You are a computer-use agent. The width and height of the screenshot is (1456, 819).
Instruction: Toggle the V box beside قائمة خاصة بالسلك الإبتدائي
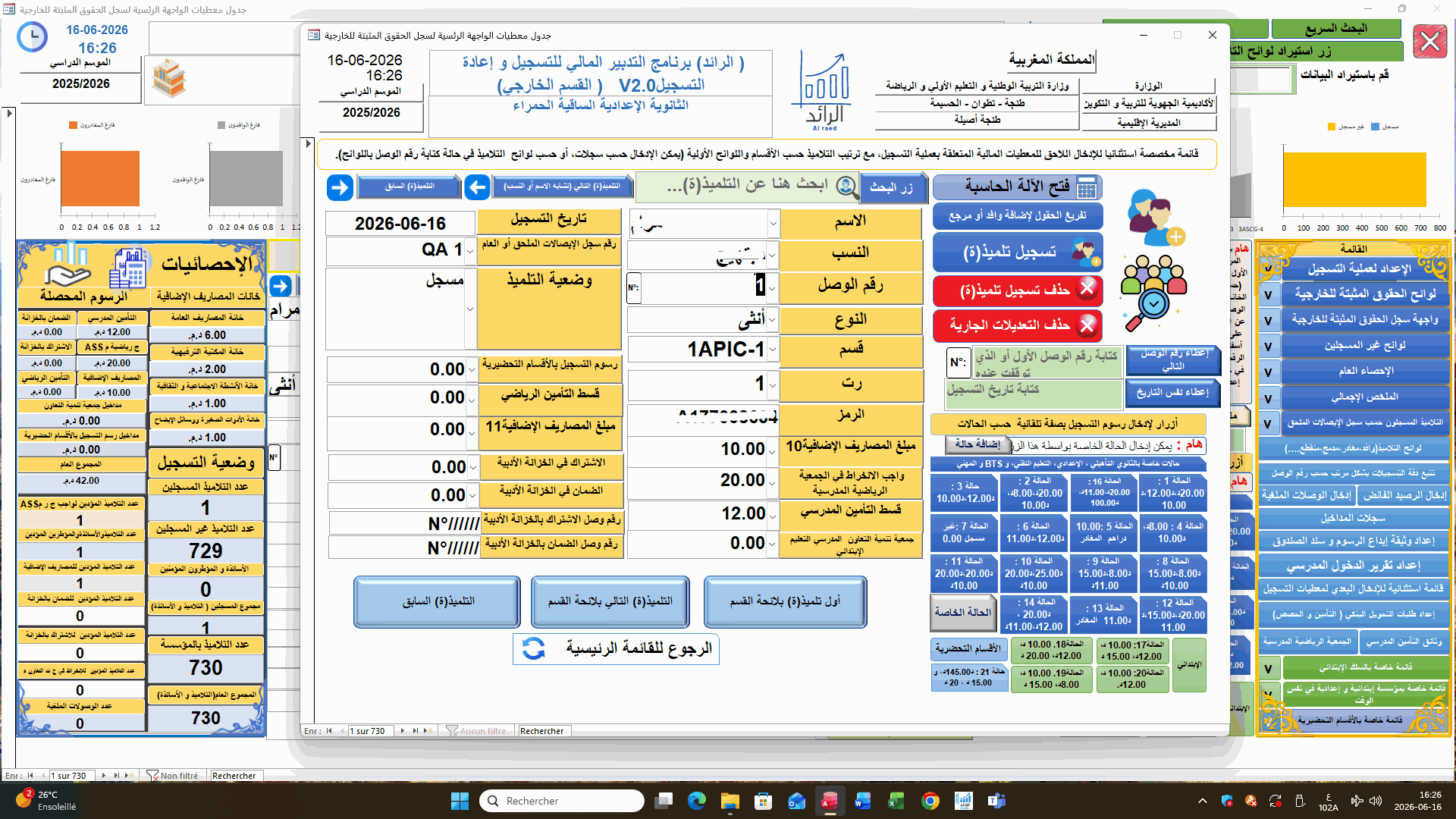(x=1268, y=668)
